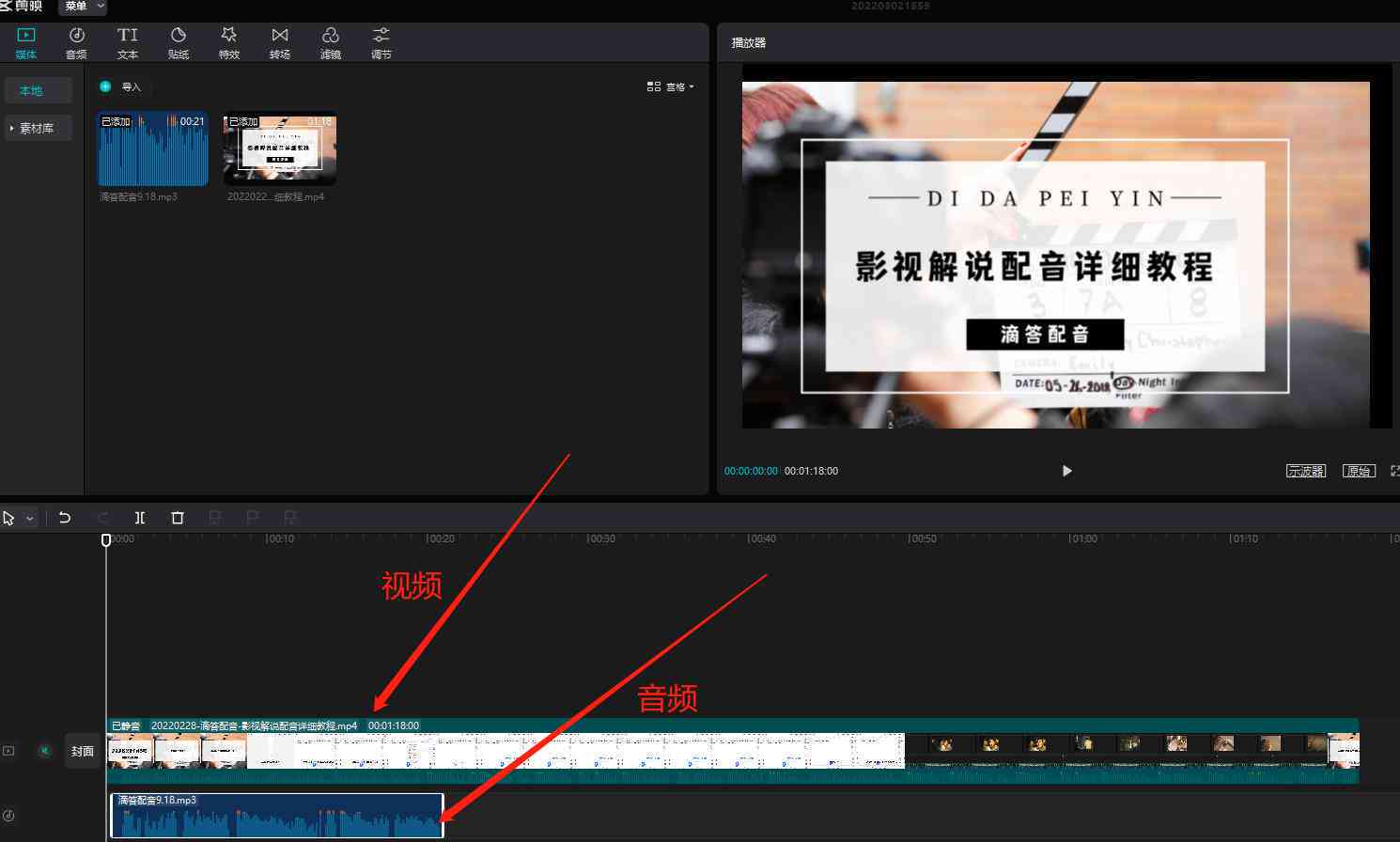Click the 原始 original ratio button
The width and height of the screenshot is (1400, 842).
(1359, 471)
